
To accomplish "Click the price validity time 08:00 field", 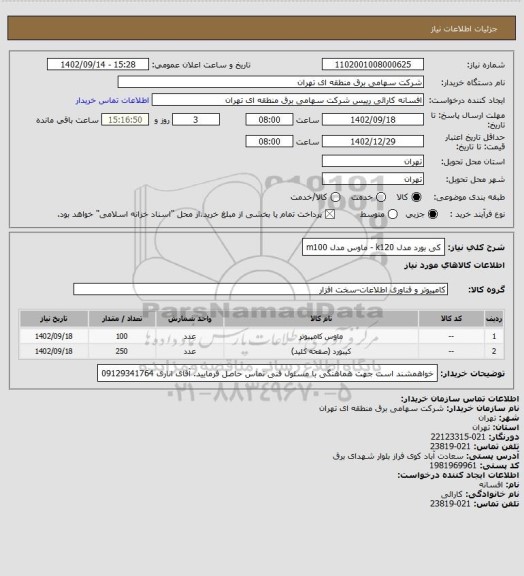I will [269, 141].
